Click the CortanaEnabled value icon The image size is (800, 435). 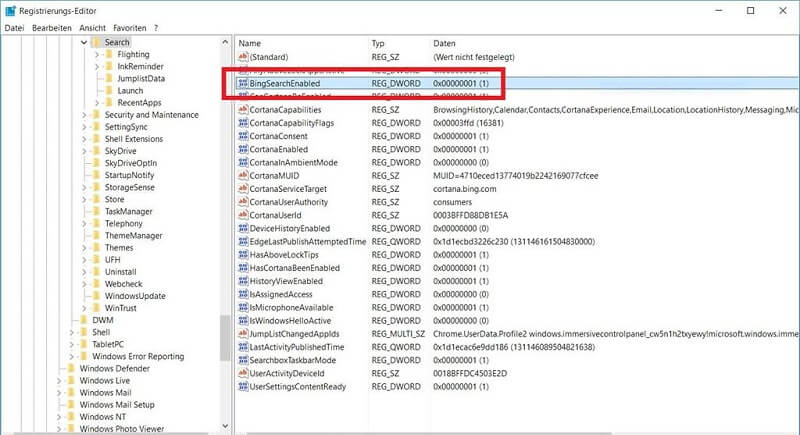click(x=243, y=149)
